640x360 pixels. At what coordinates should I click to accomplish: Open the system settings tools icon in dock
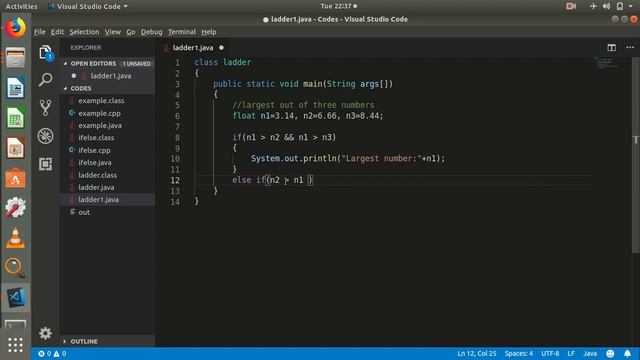[16, 208]
